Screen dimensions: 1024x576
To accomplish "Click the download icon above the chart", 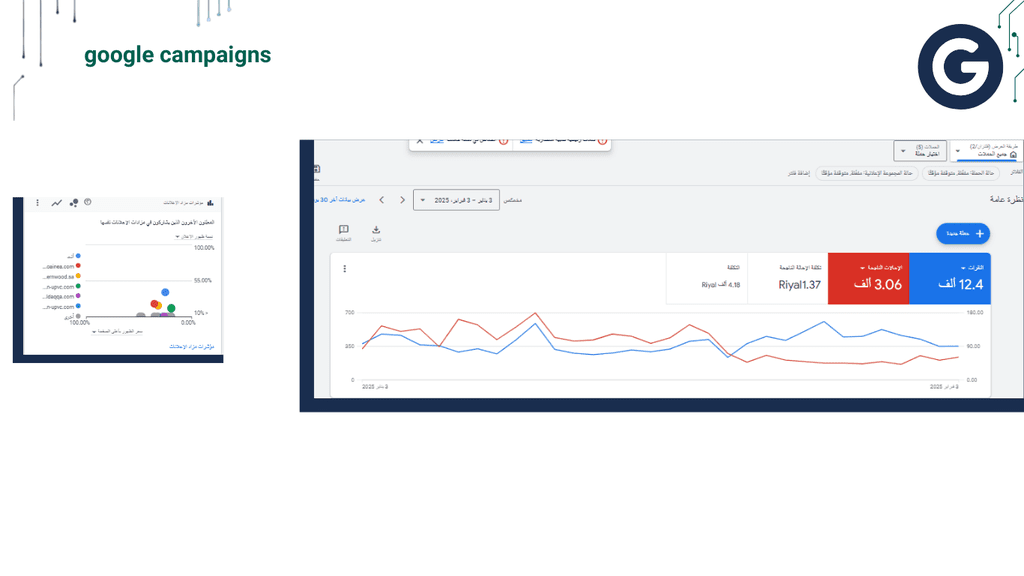I will pyautogui.click(x=376, y=230).
